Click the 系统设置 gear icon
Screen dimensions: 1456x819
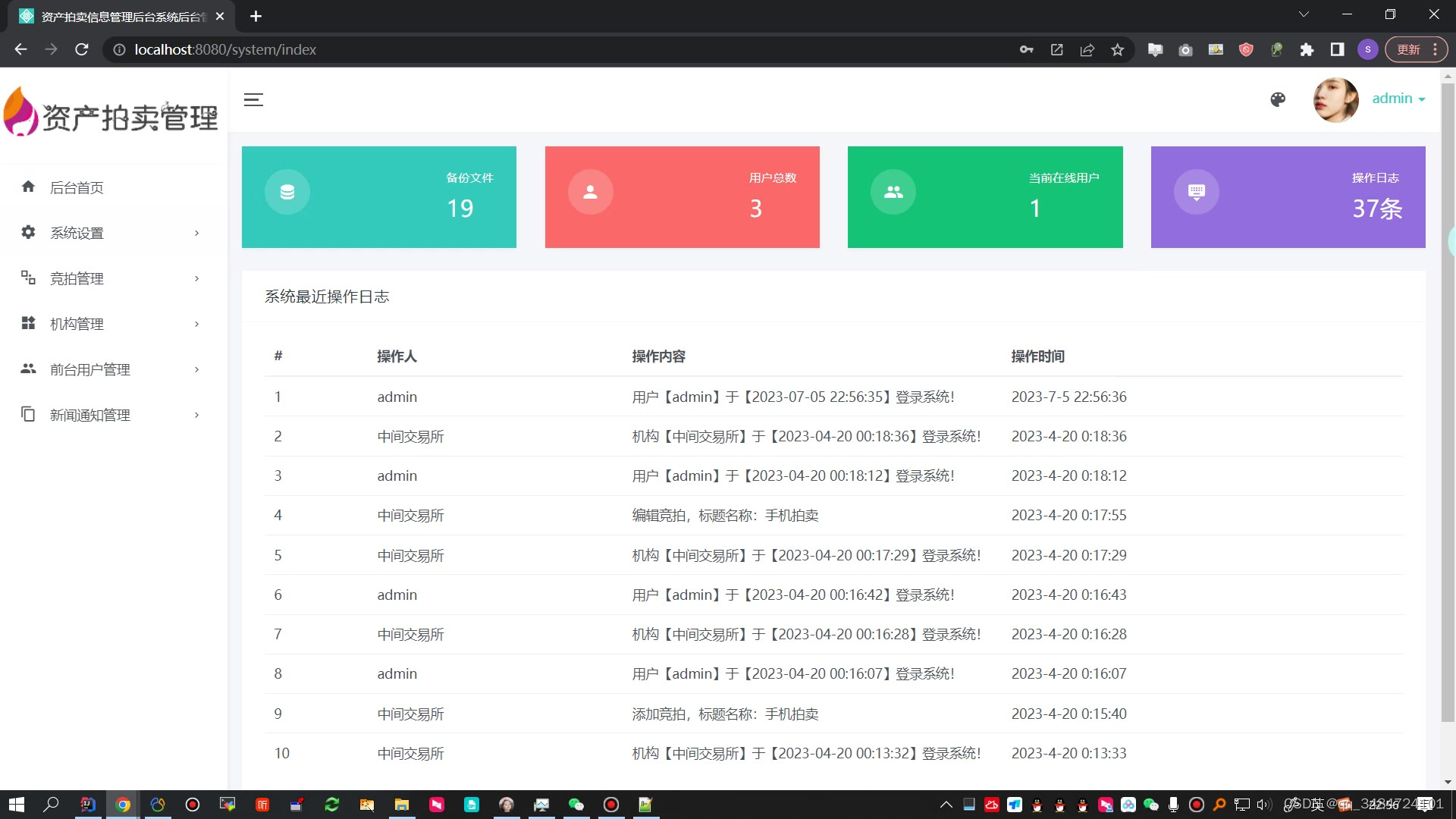pyautogui.click(x=28, y=232)
